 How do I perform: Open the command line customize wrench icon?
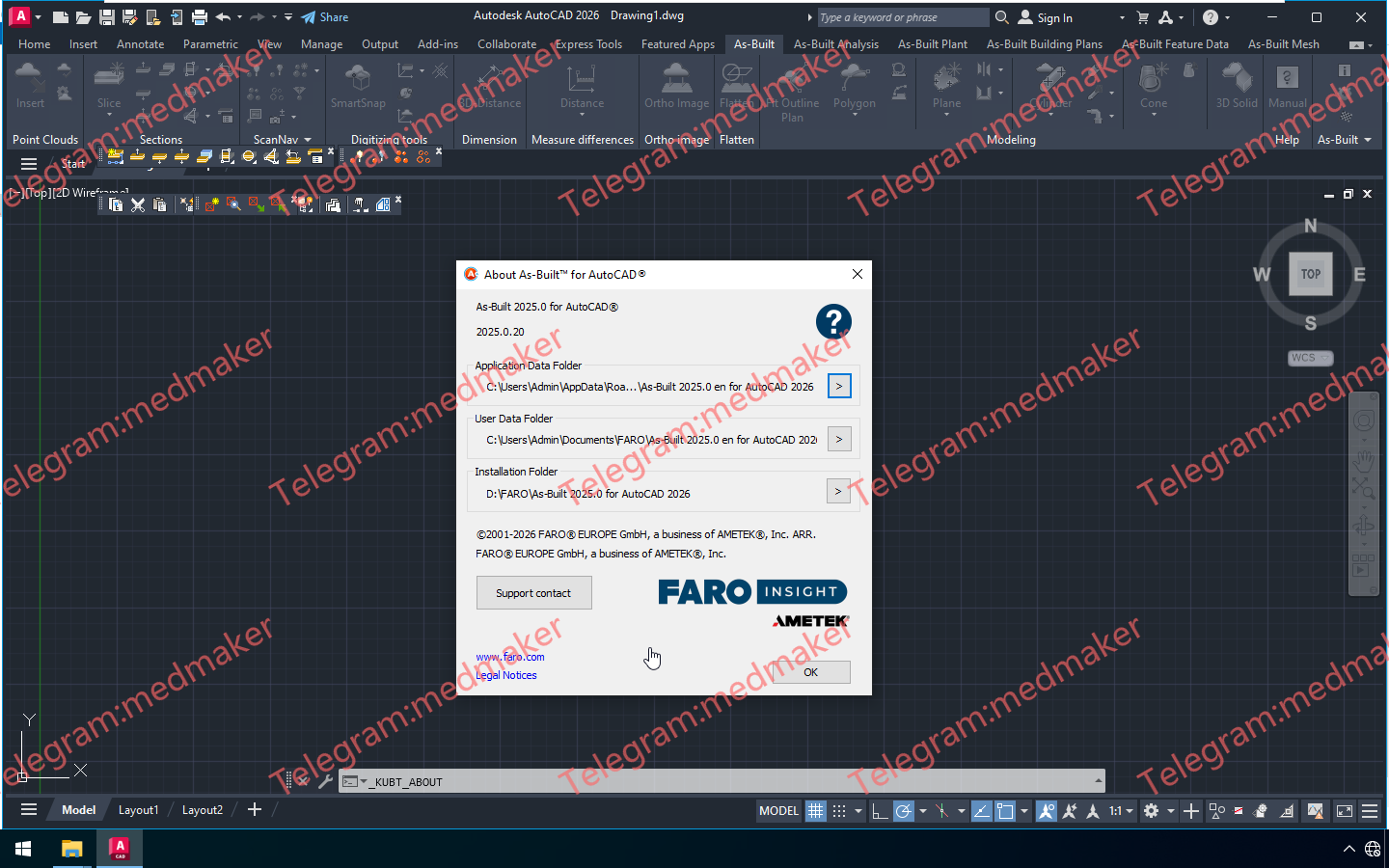click(325, 781)
